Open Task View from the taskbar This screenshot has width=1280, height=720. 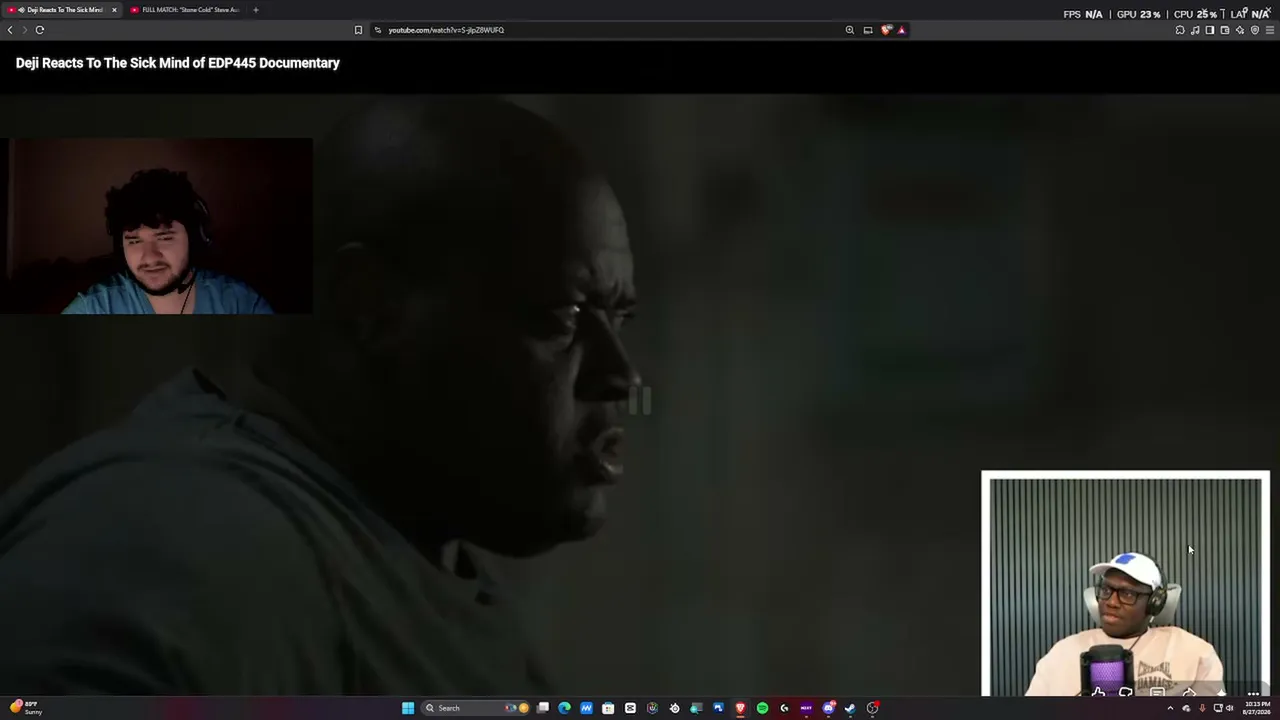(x=543, y=708)
